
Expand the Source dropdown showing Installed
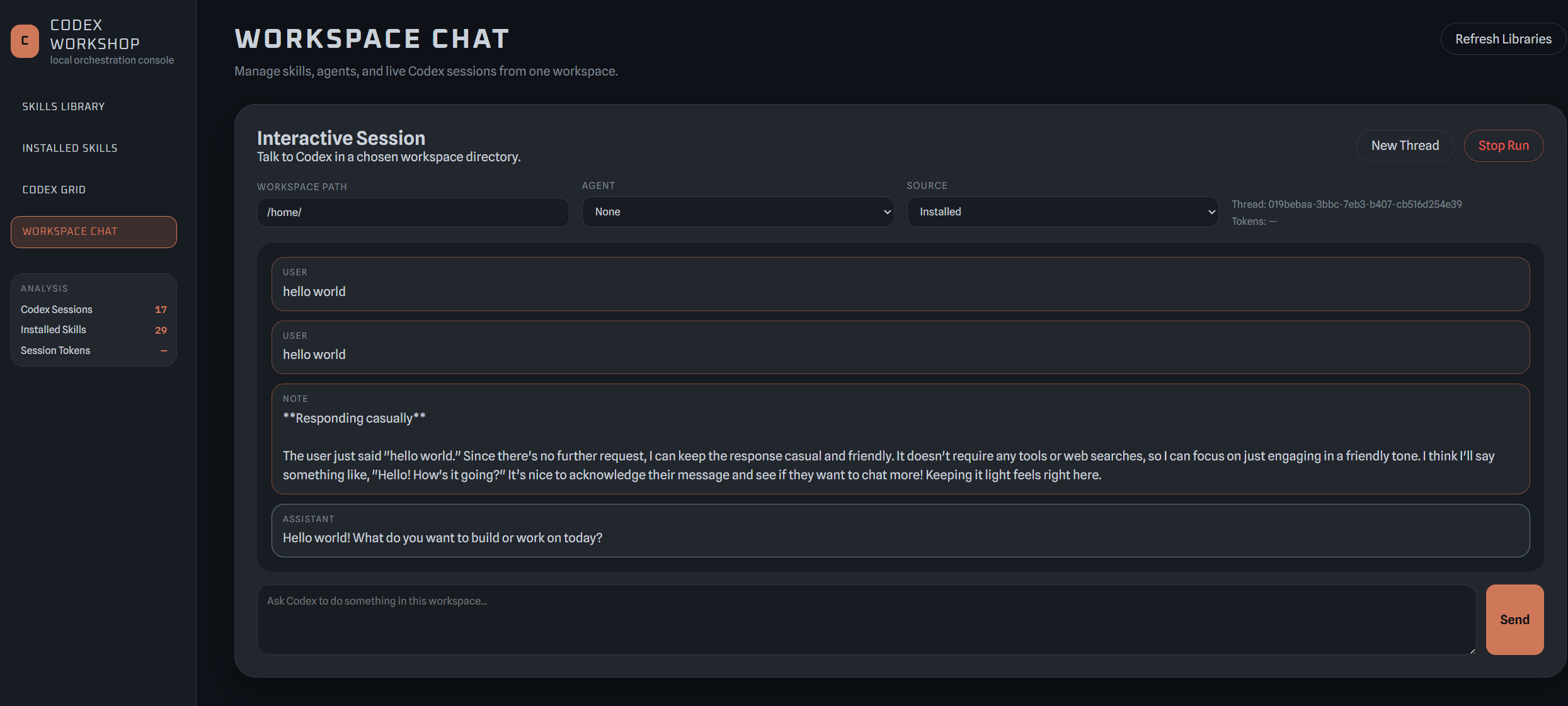click(x=1062, y=212)
